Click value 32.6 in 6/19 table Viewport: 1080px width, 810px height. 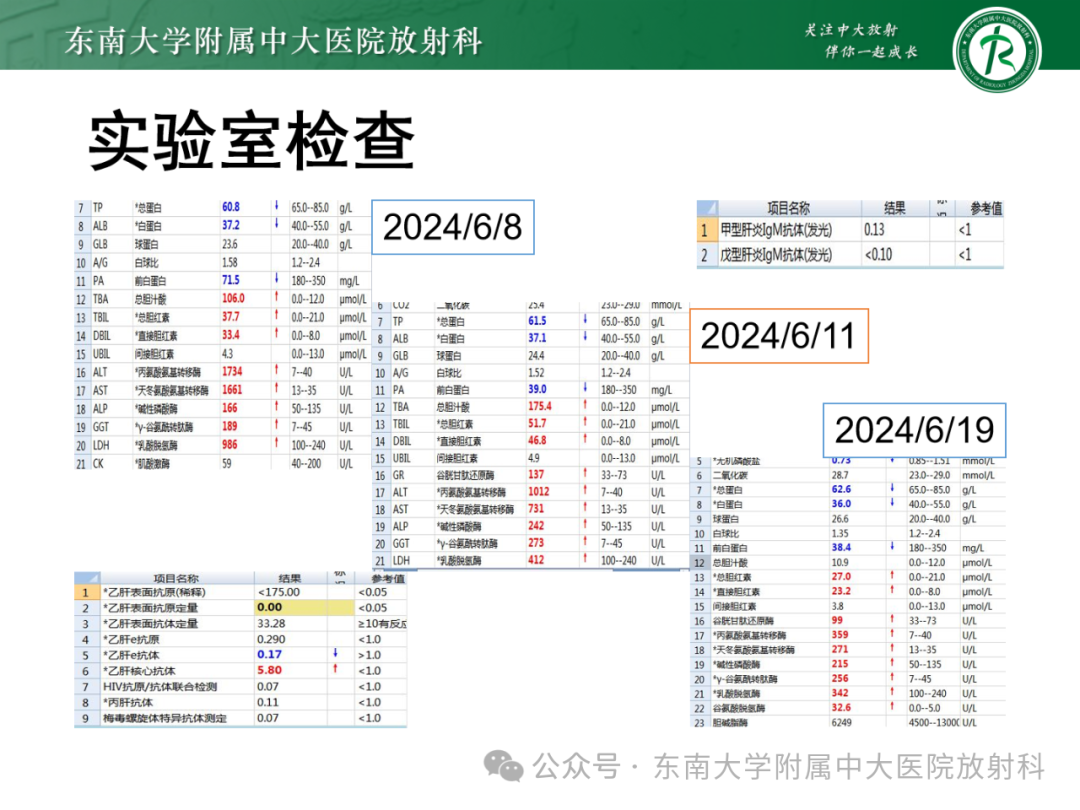click(841, 707)
